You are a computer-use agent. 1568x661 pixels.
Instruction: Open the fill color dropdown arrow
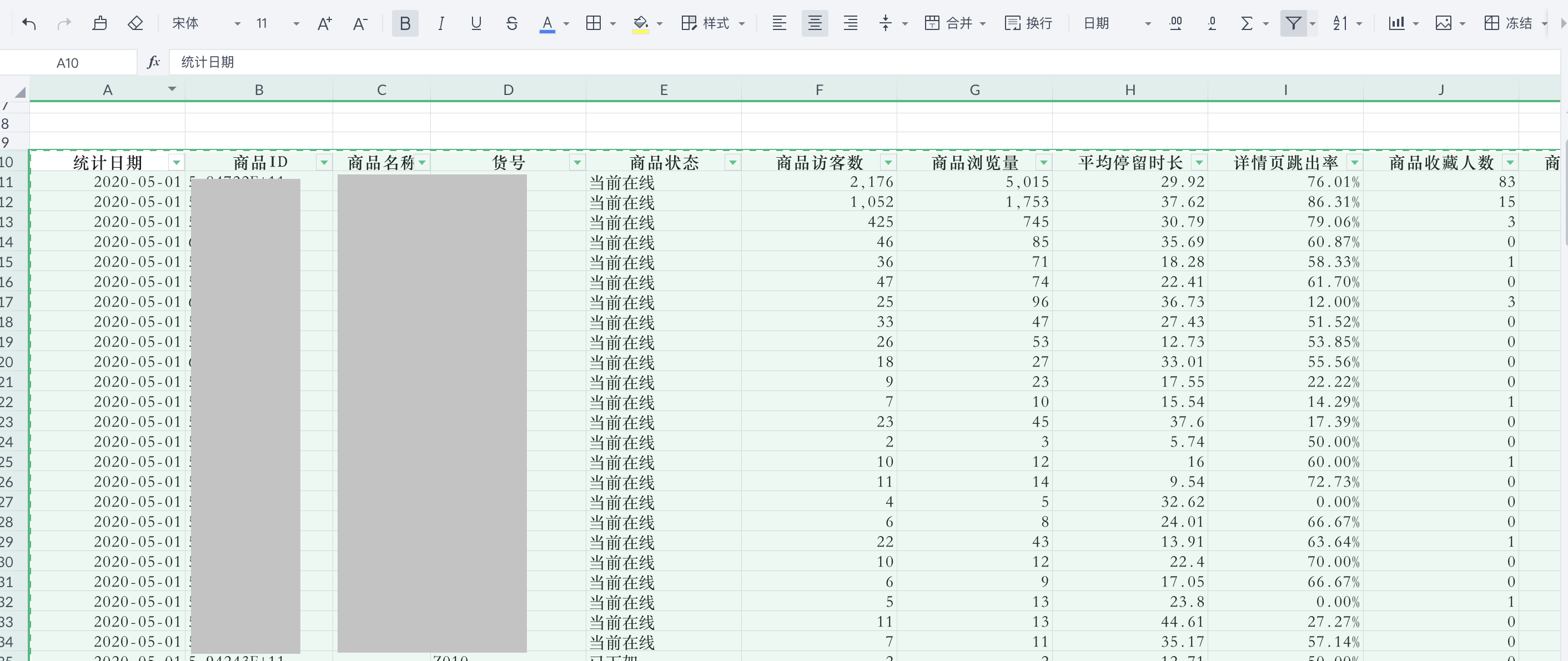coord(660,24)
